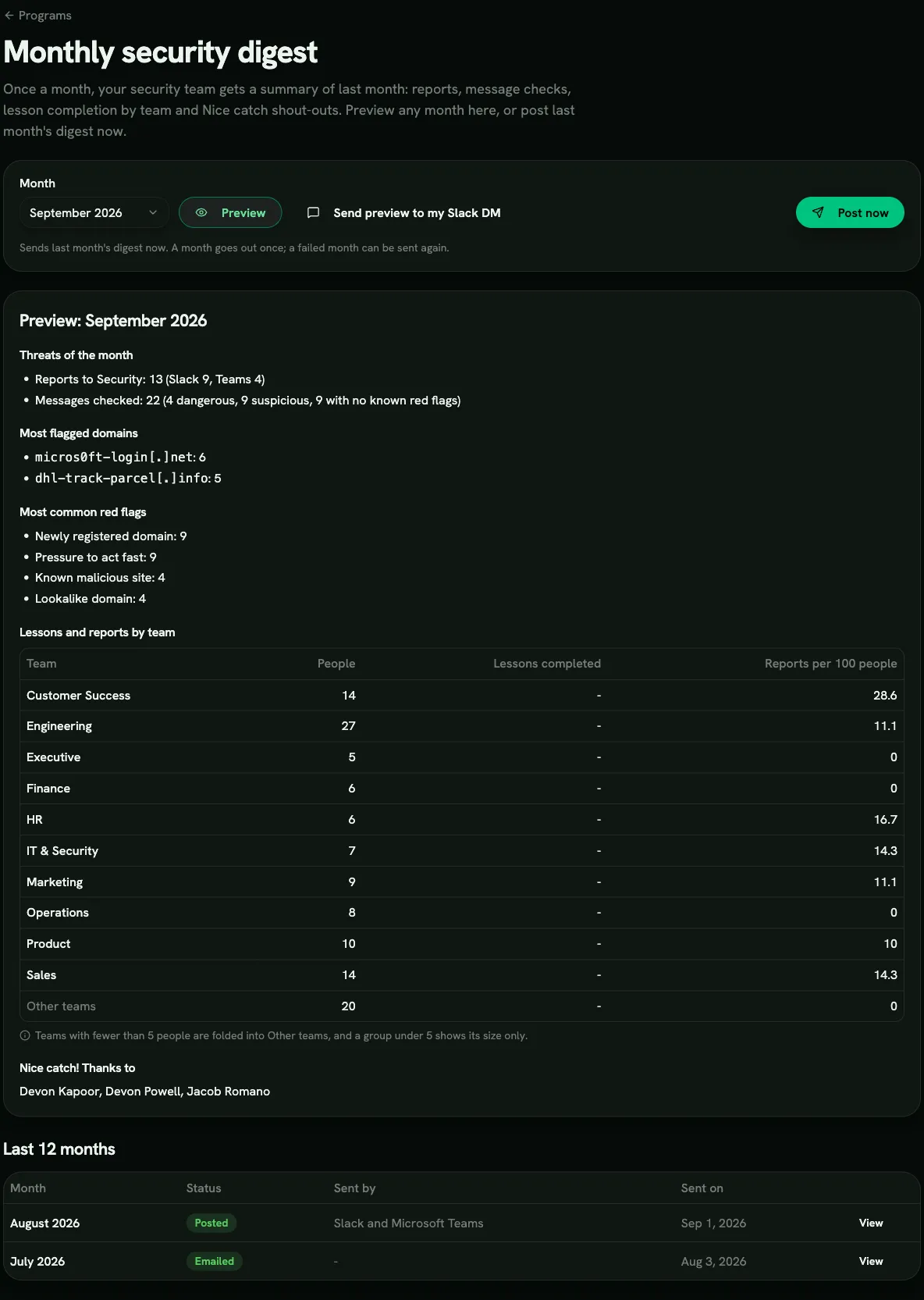Select the Product team row
Screen dimensions: 924x1300
coord(462,944)
